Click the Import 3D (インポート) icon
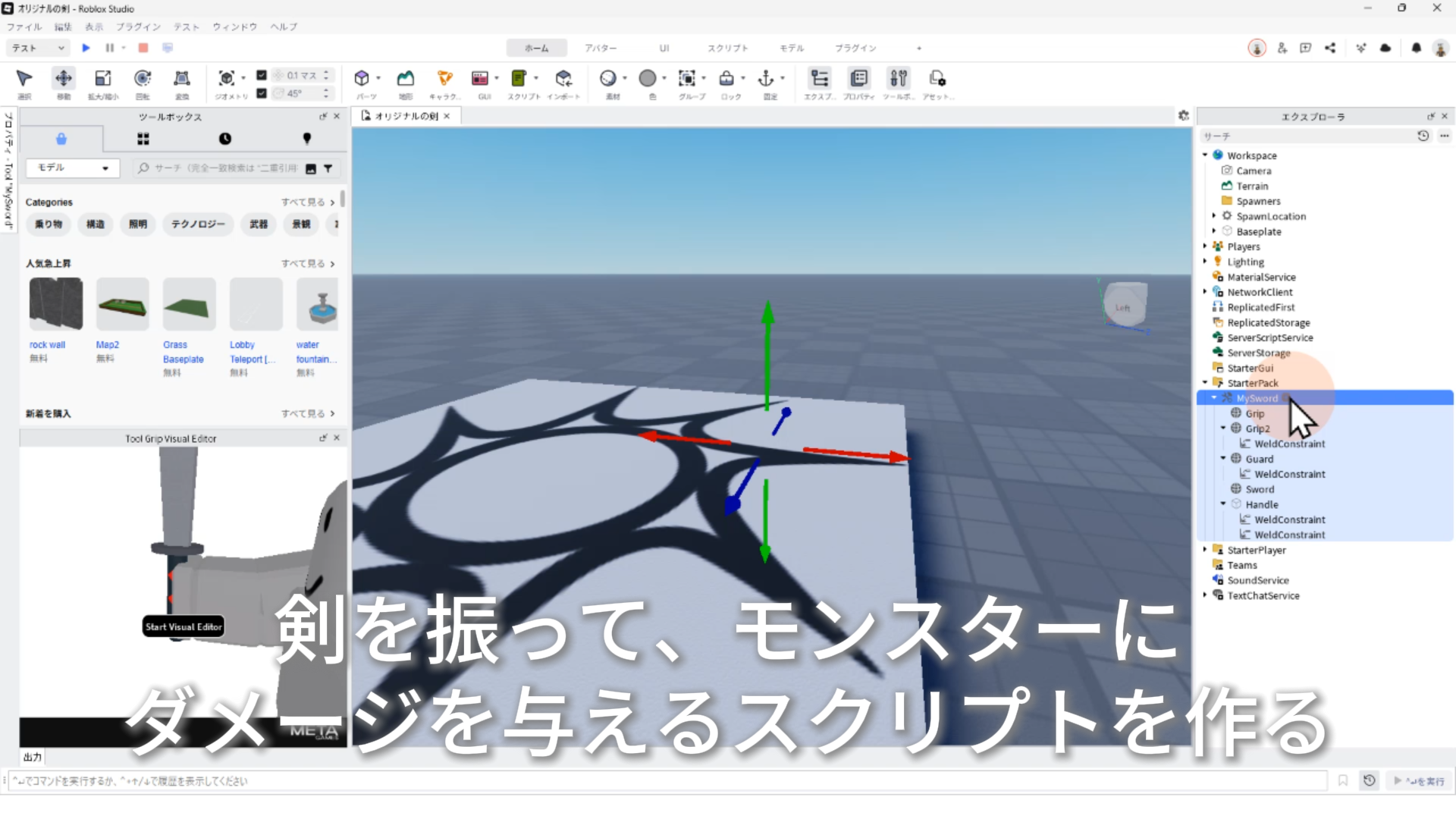 tap(563, 78)
